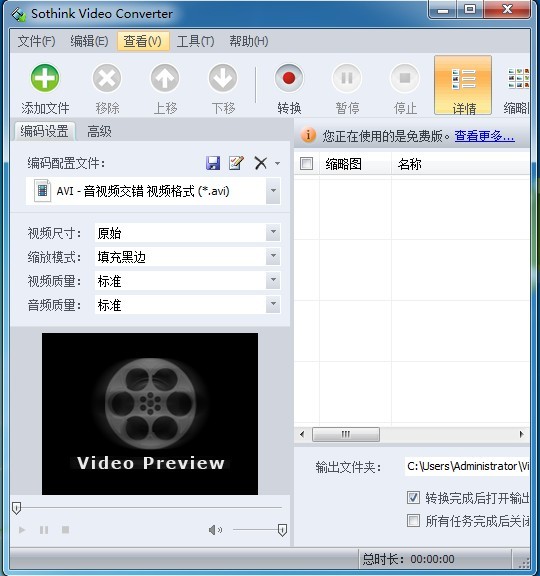The image size is (540, 576).
Task: Expand the 缩放模式 dropdown
Action: pos(273,256)
